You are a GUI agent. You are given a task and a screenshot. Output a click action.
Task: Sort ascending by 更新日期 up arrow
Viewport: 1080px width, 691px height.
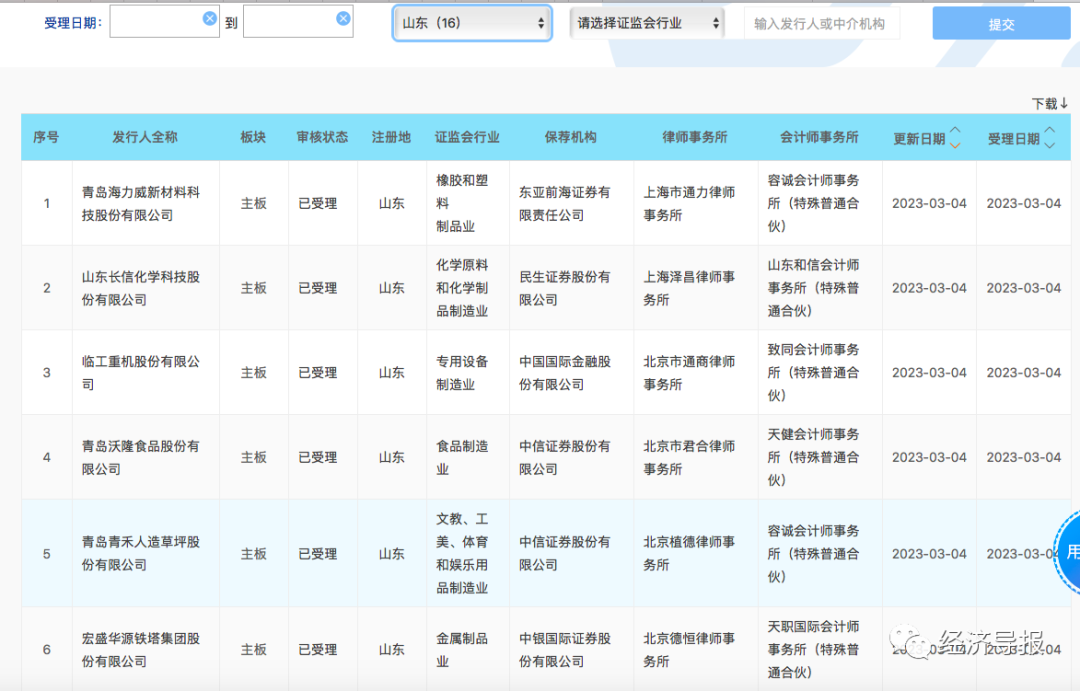(x=954, y=131)
